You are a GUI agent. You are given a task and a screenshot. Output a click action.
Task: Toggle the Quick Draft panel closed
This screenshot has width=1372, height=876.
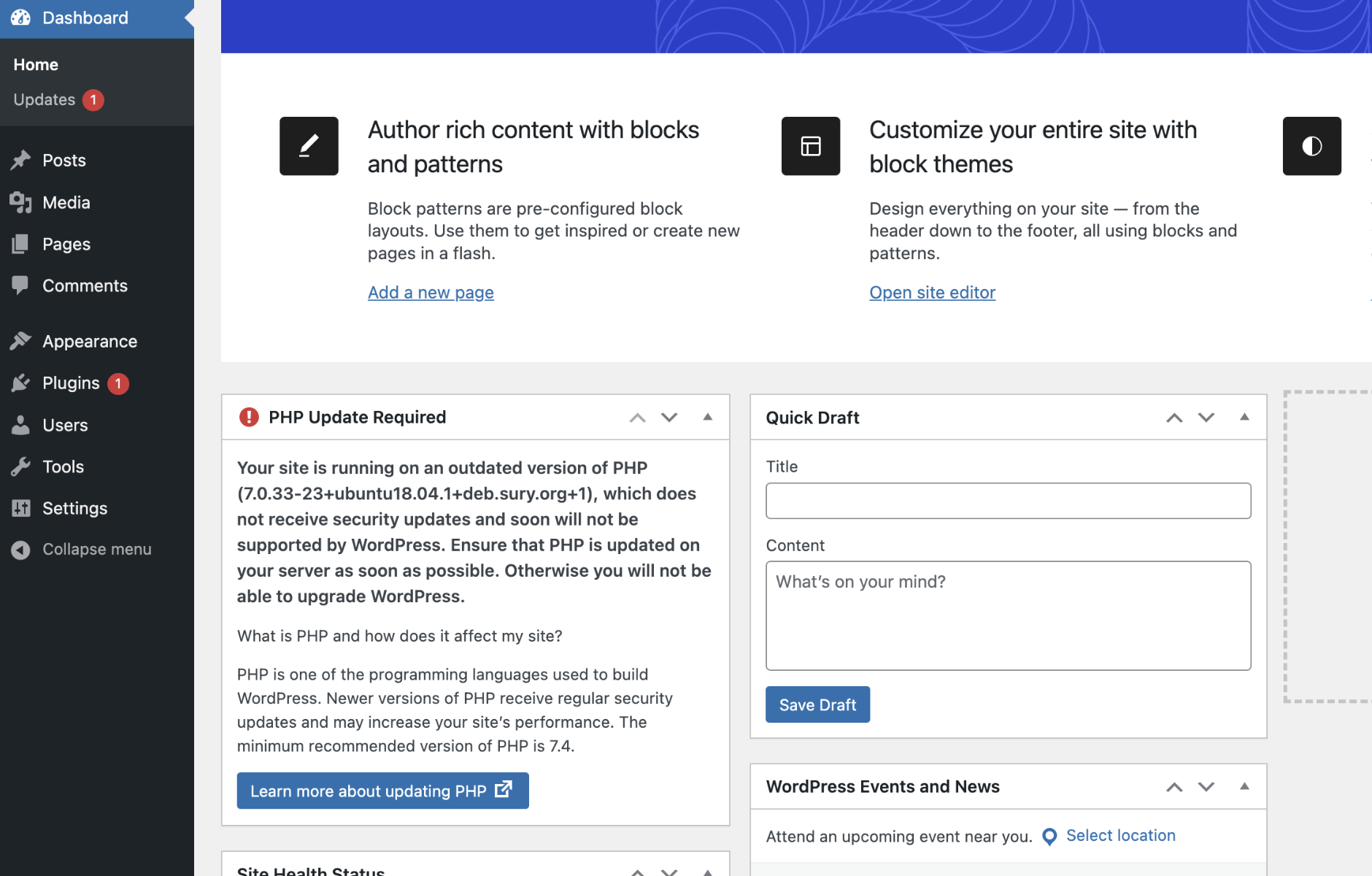1244,417
